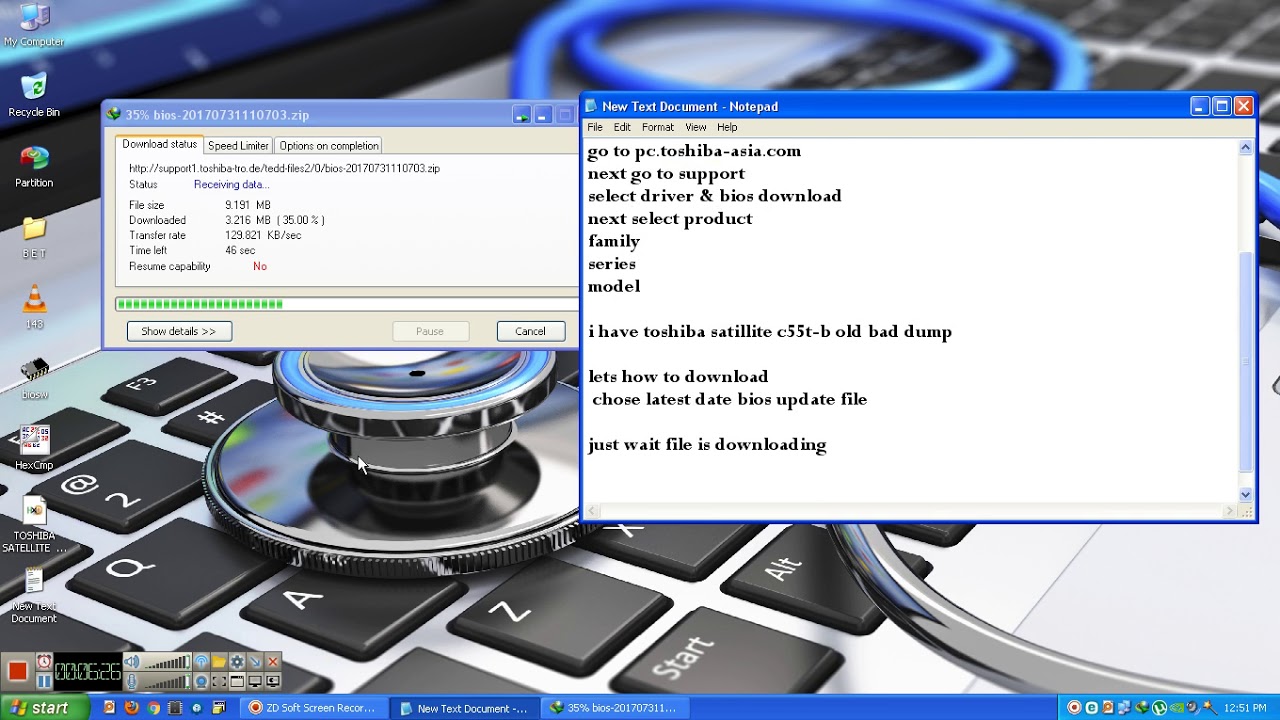The width and height of the screenshot is (1280, 720).
Task: Select the window capture mode icon
Action: click(237, 681)
